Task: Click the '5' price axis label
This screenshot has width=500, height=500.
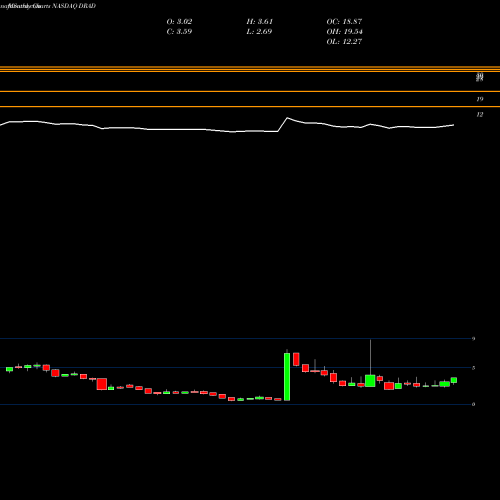Action: (473, 368)
